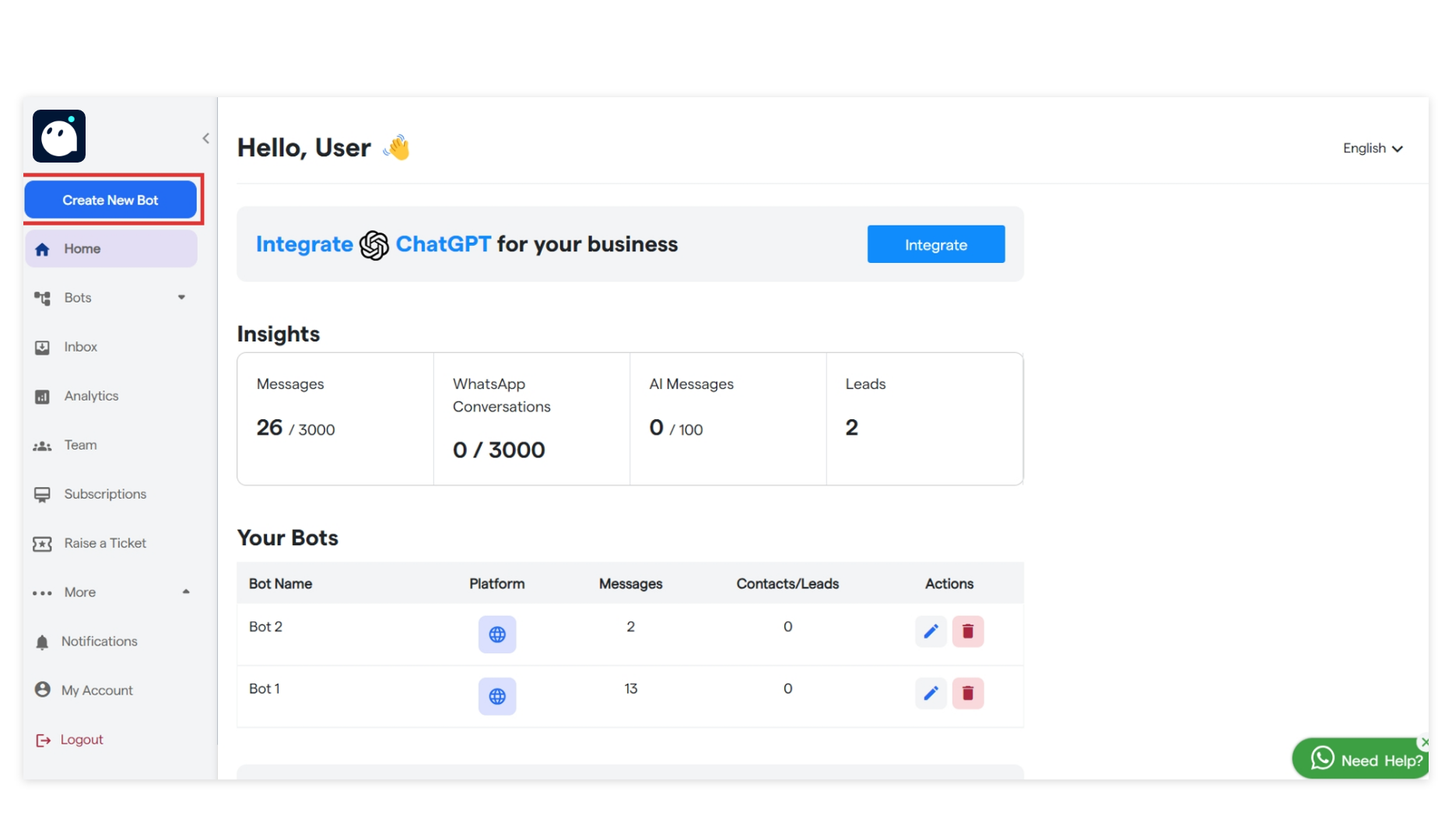Click the trash icon to delete Bot 1
The width and height of the screenshot is (1452, 840).
968,693
